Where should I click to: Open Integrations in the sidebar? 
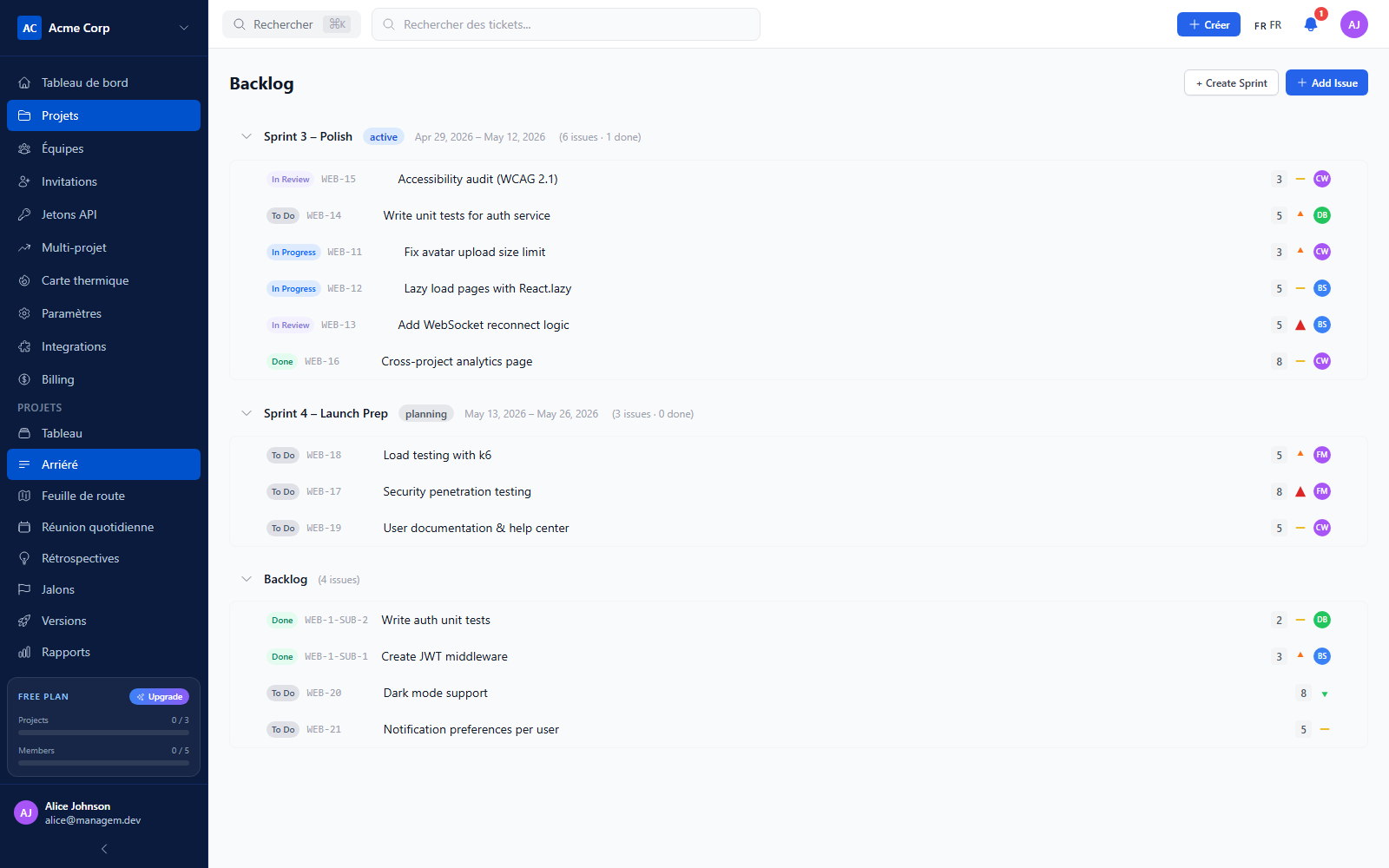(x=103, y=346)
